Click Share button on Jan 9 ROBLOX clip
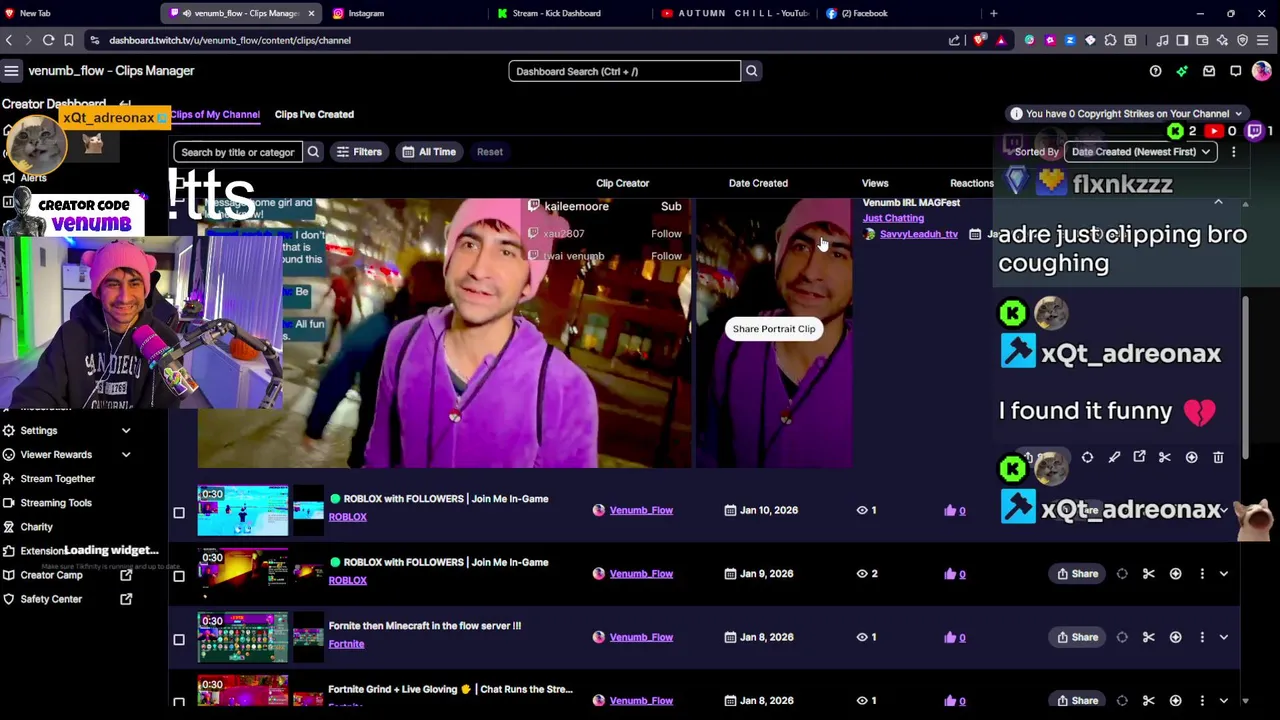The height and width of the screenshot is (720, 1280). (1077, 574)
